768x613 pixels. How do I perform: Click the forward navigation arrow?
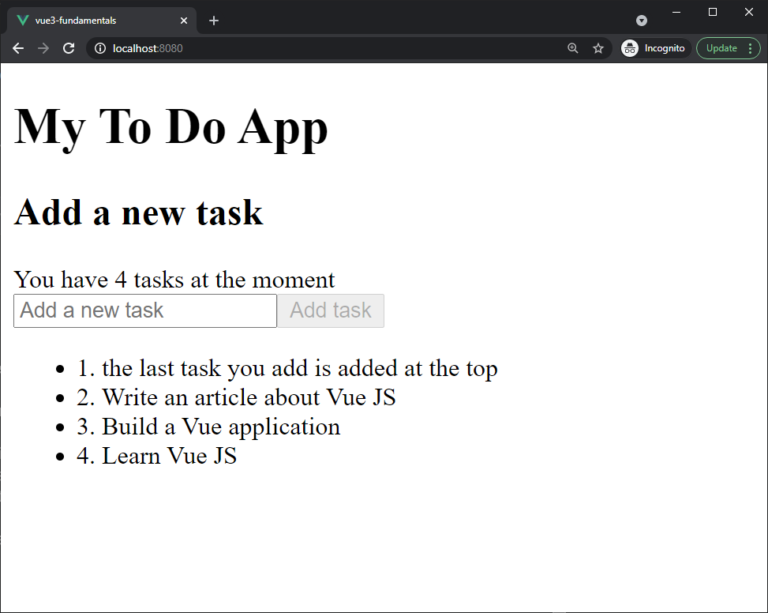(43, 48)
